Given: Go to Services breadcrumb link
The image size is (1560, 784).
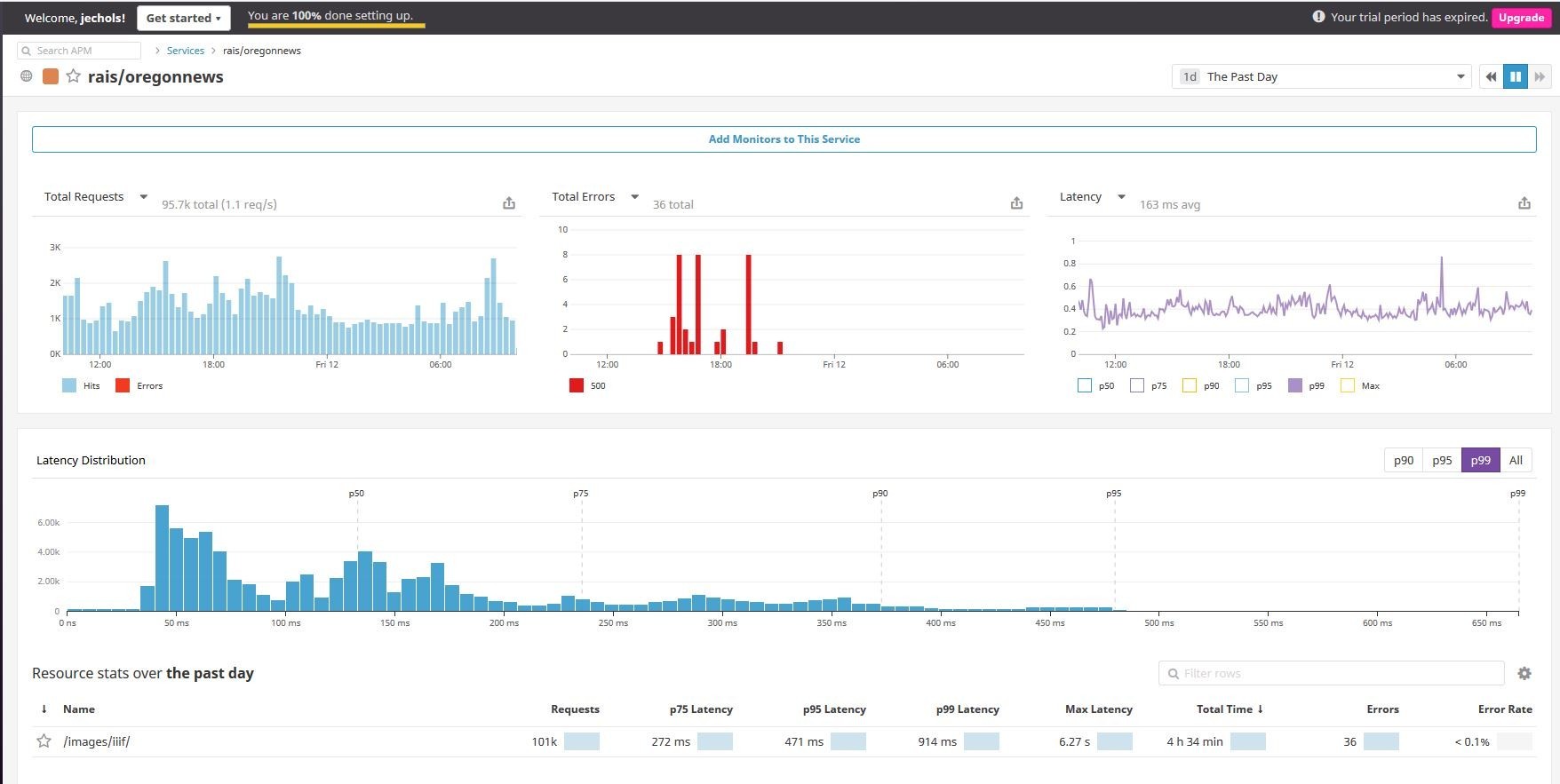Looking at the screenshot, I should (x=185, y=51).
